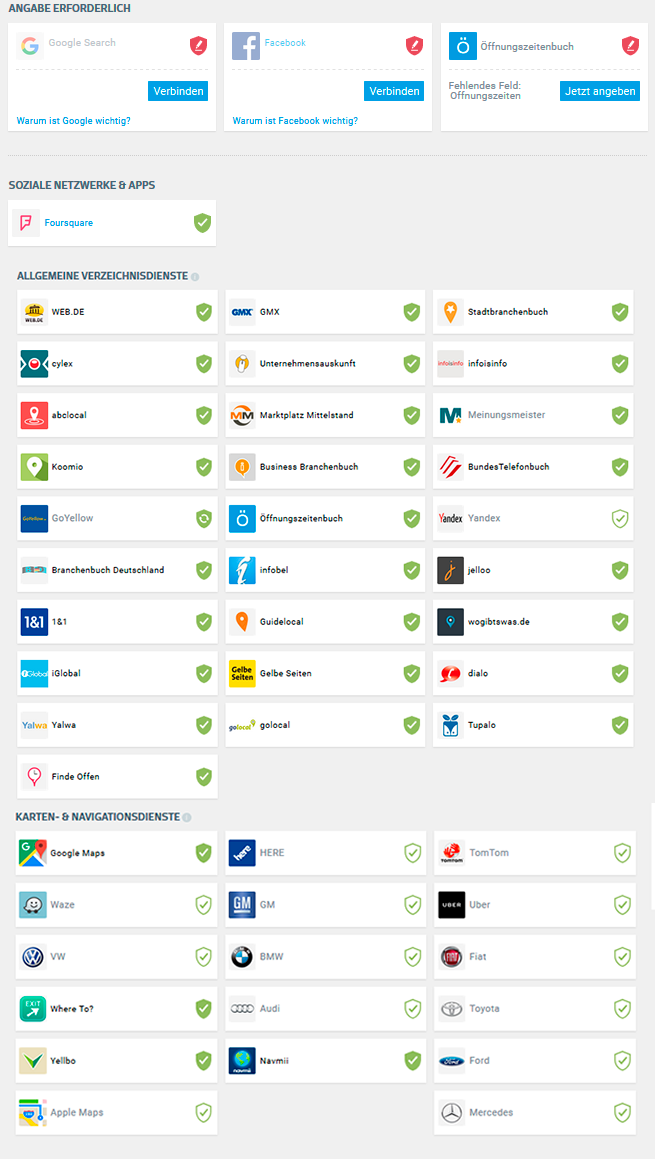Select the jelloo listing
The height and width of the screenshot is (1164, 655).
pyautogui.click(x=533, y=570)
